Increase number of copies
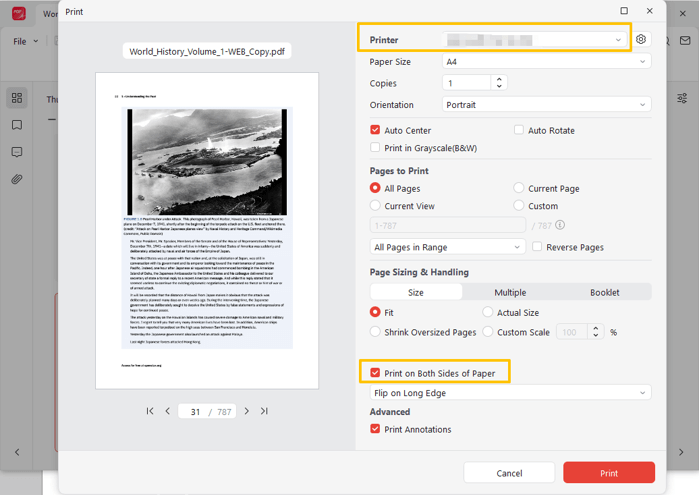The image size is (700, 495). tap(499, 79)
